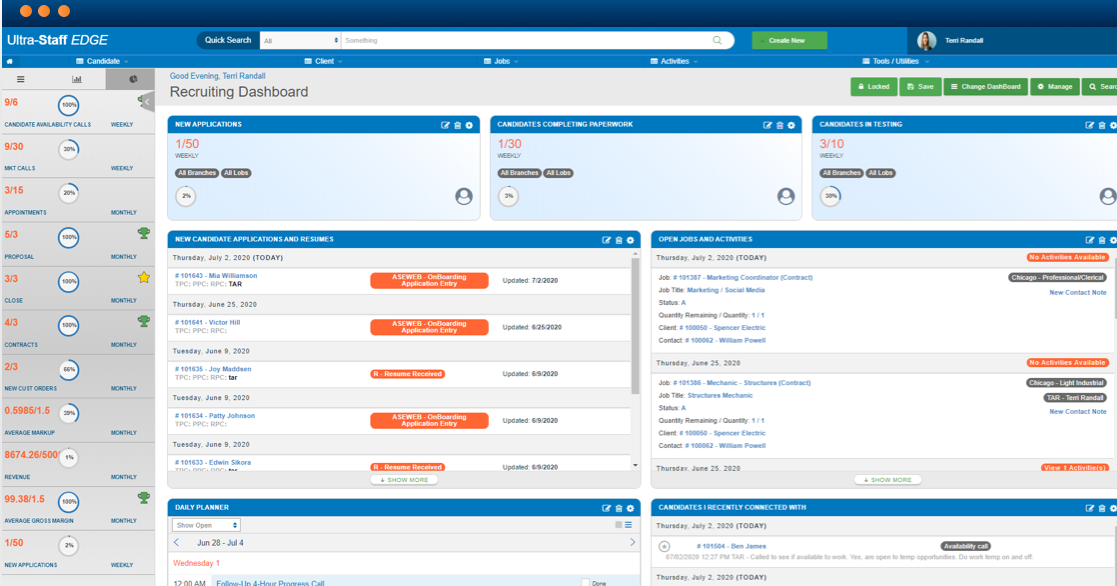The width and height of the screenshot is (1117, 586).
Task: Delete the Candidates Completing Paperwork widget
Action: pos(779,125)
